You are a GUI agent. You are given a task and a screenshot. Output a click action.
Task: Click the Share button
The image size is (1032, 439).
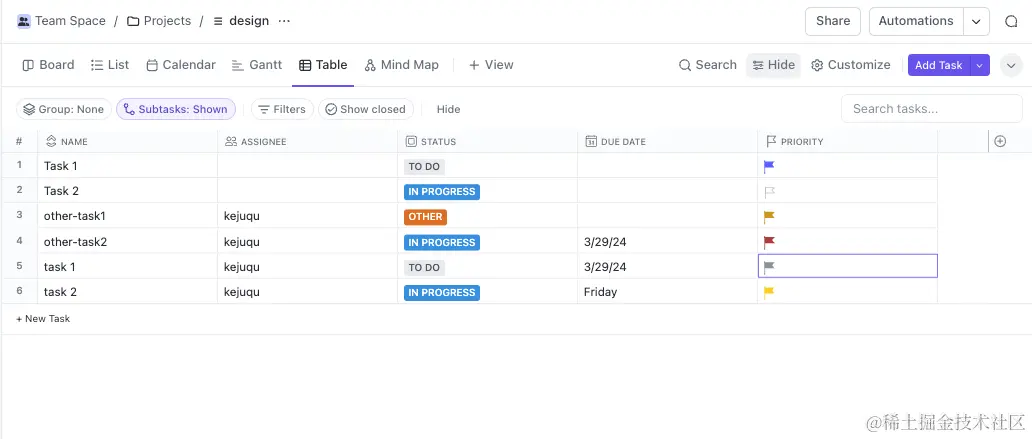pyautogui.click(x=833, y=21)
